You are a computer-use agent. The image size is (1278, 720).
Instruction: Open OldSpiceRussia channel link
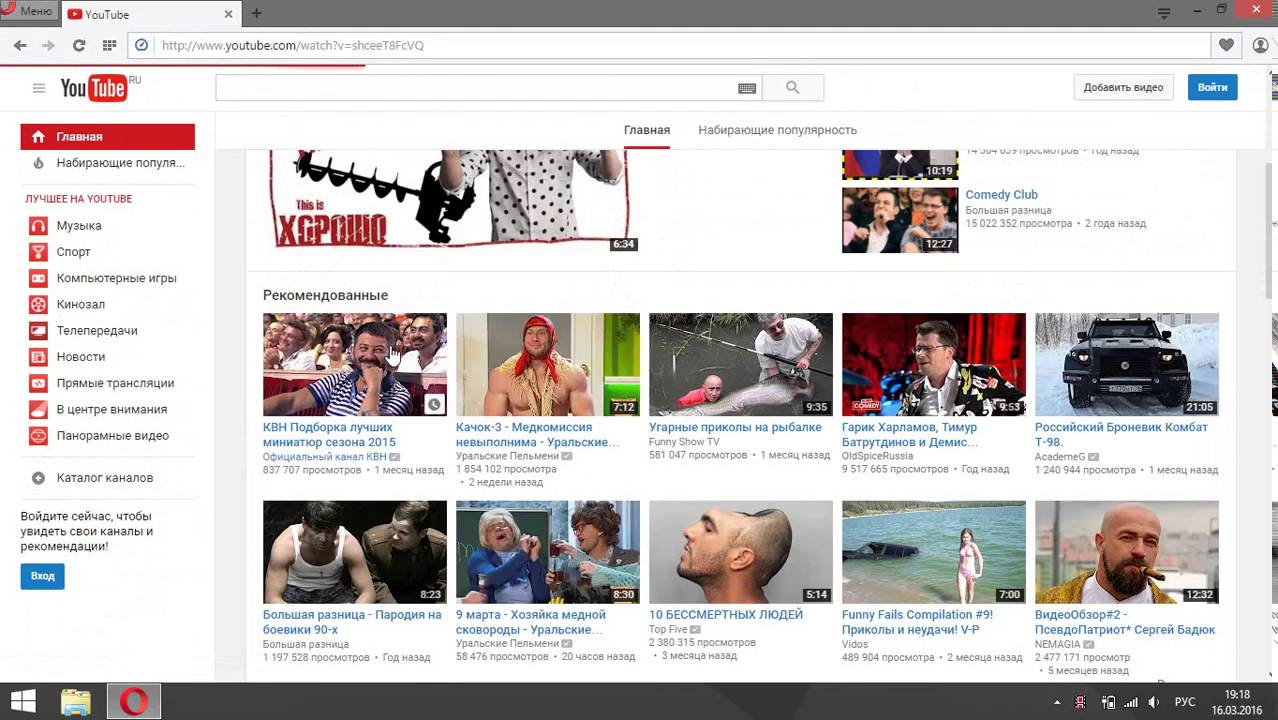click(877, 456)
